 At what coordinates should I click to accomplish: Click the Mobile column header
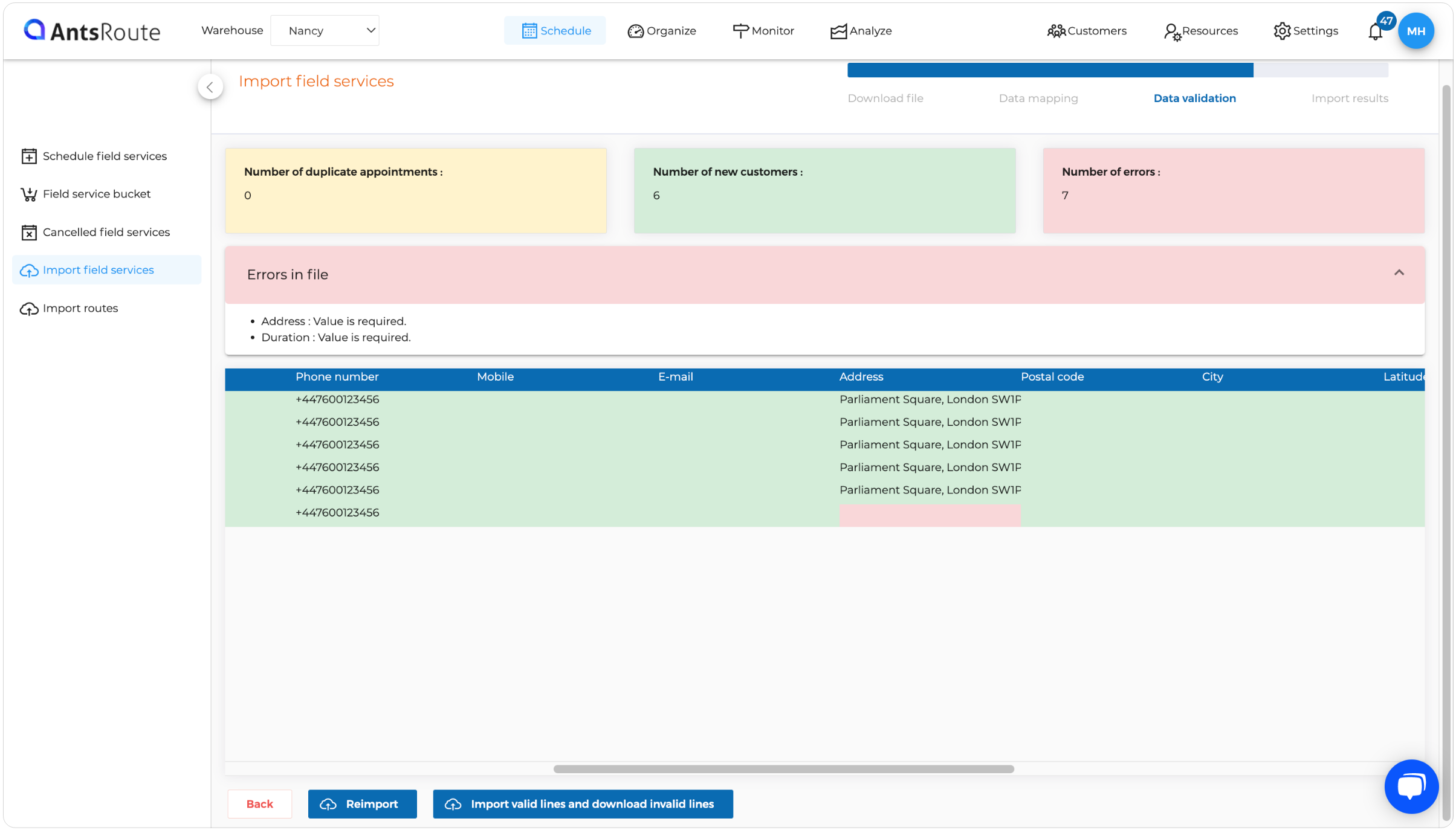(496, 377)
